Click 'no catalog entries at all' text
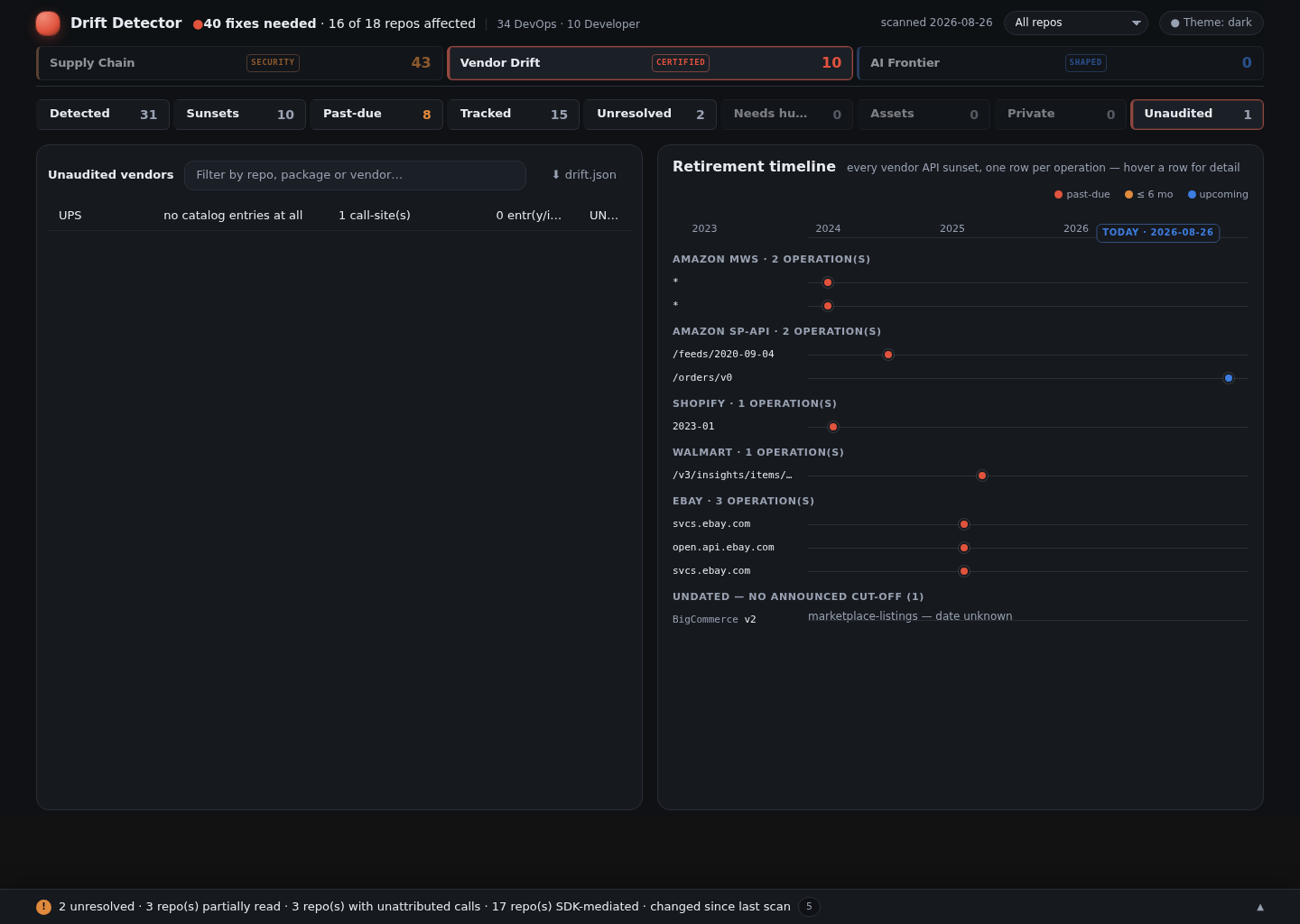 pyautogui.click(x=233, y=216)
